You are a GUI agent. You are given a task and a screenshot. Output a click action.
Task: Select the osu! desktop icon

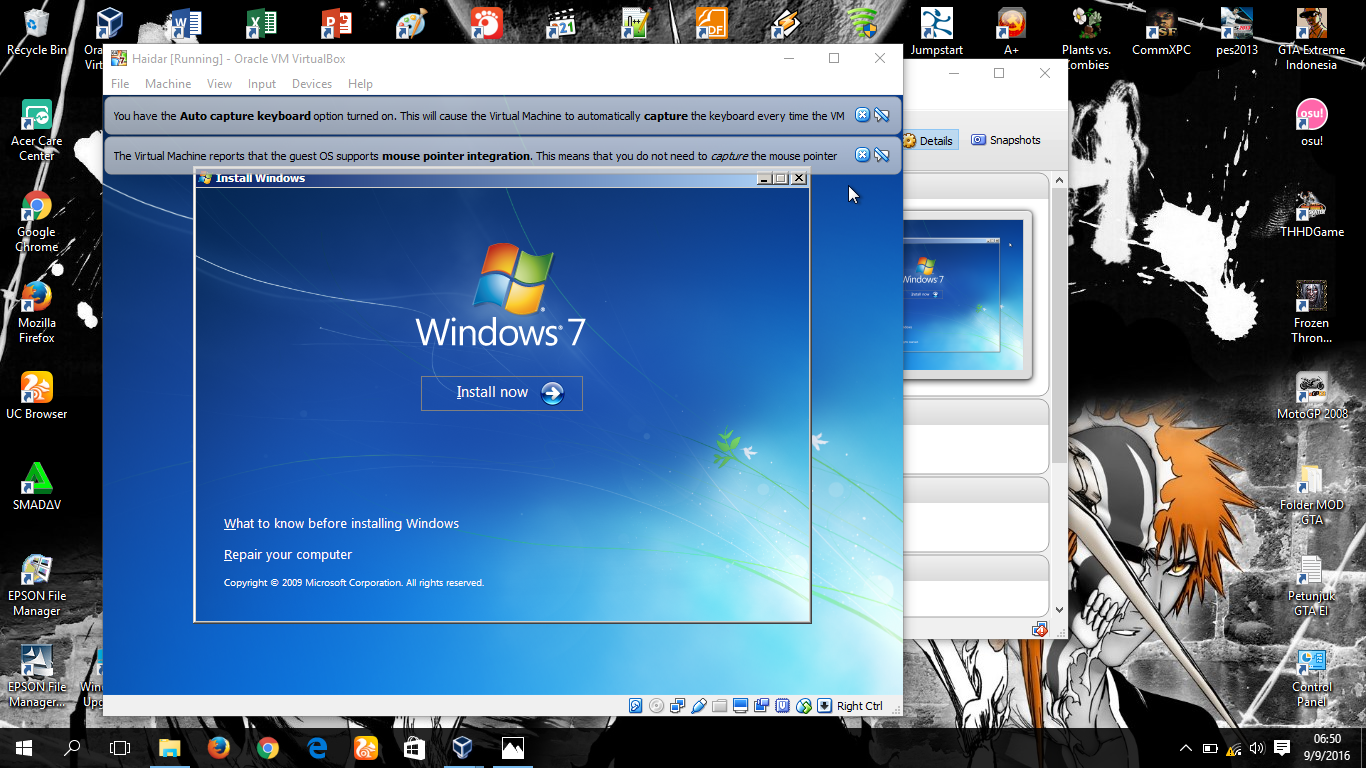tap(1311, 122)
